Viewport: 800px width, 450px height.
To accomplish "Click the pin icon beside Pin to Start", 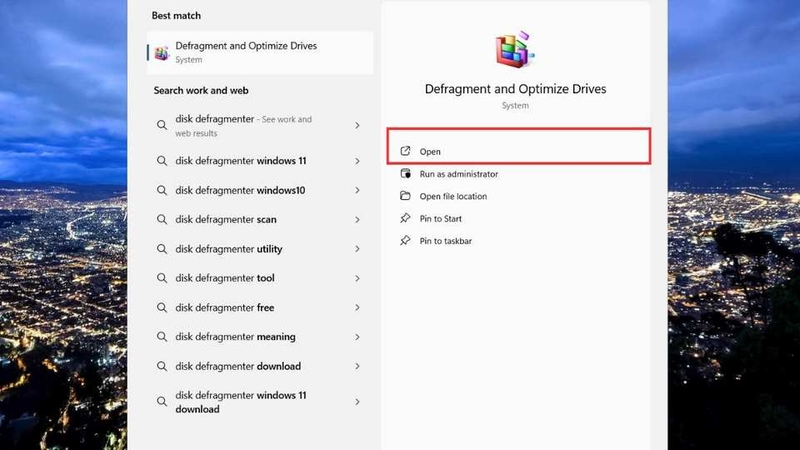I will (x=405, y=218).
